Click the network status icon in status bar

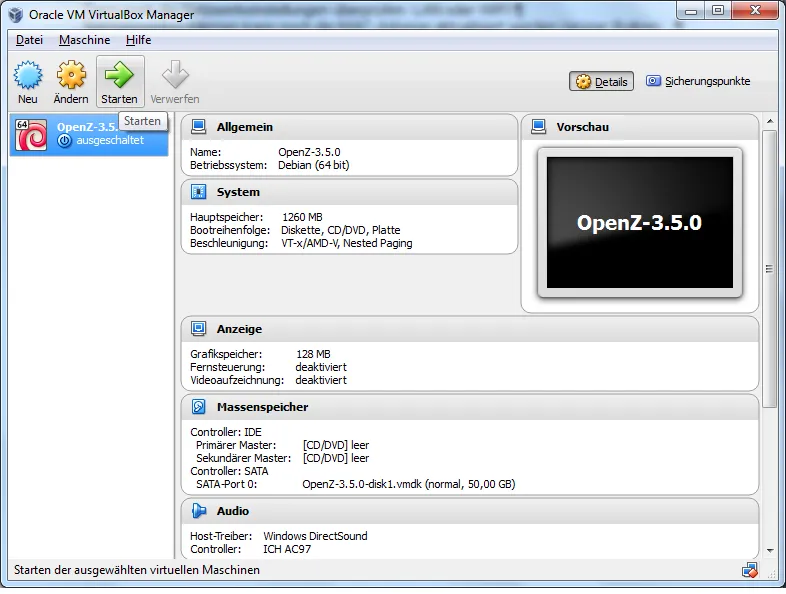pyautogui.click(x=750, y=570)
